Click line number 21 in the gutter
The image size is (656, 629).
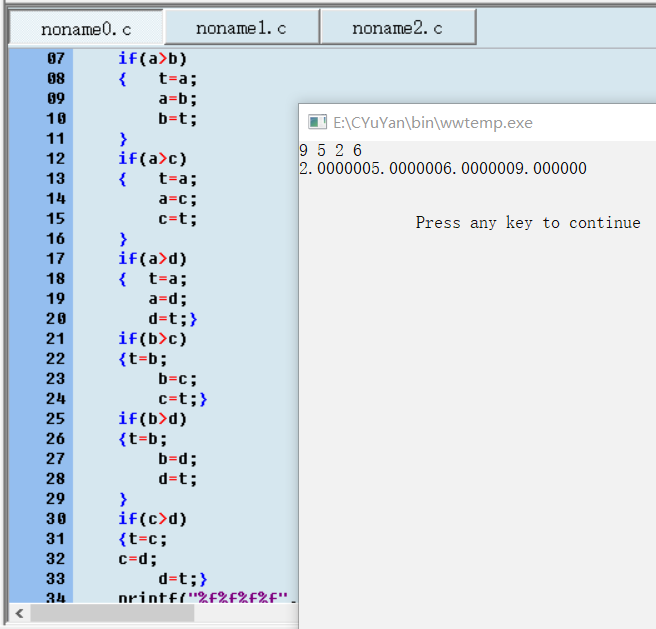[56, 339]
